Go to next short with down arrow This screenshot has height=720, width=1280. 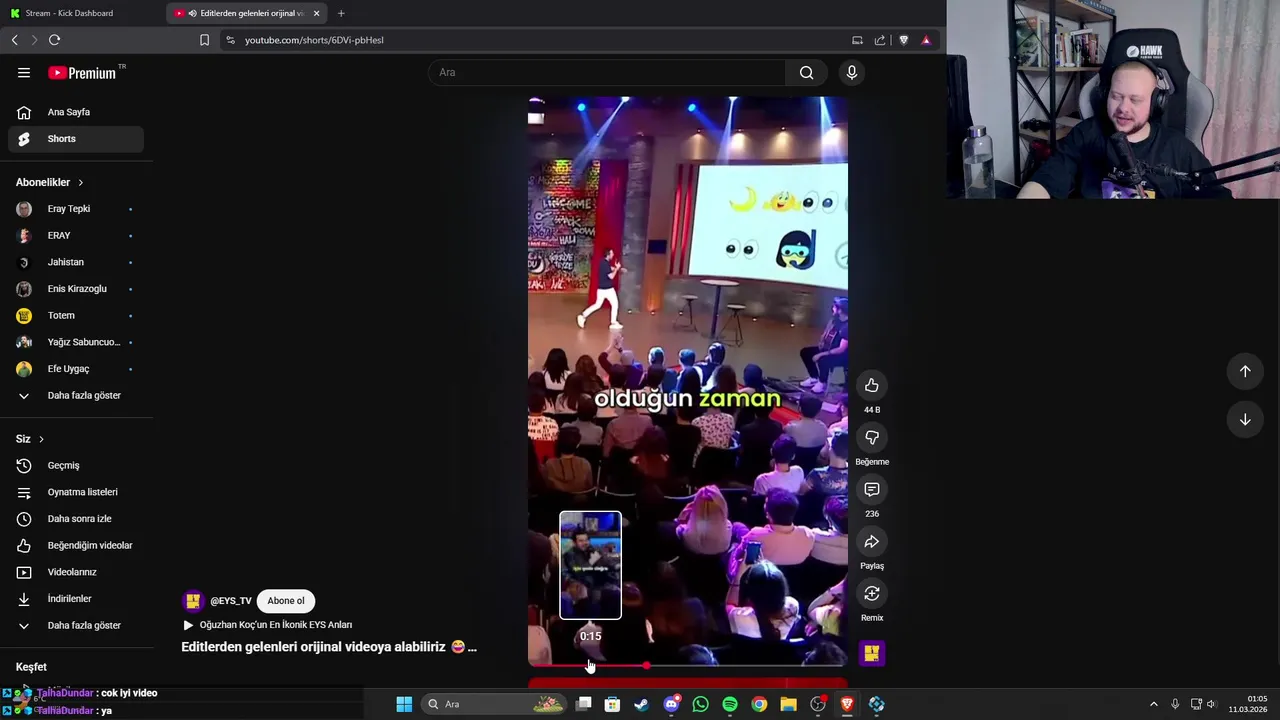point(1245,420)
